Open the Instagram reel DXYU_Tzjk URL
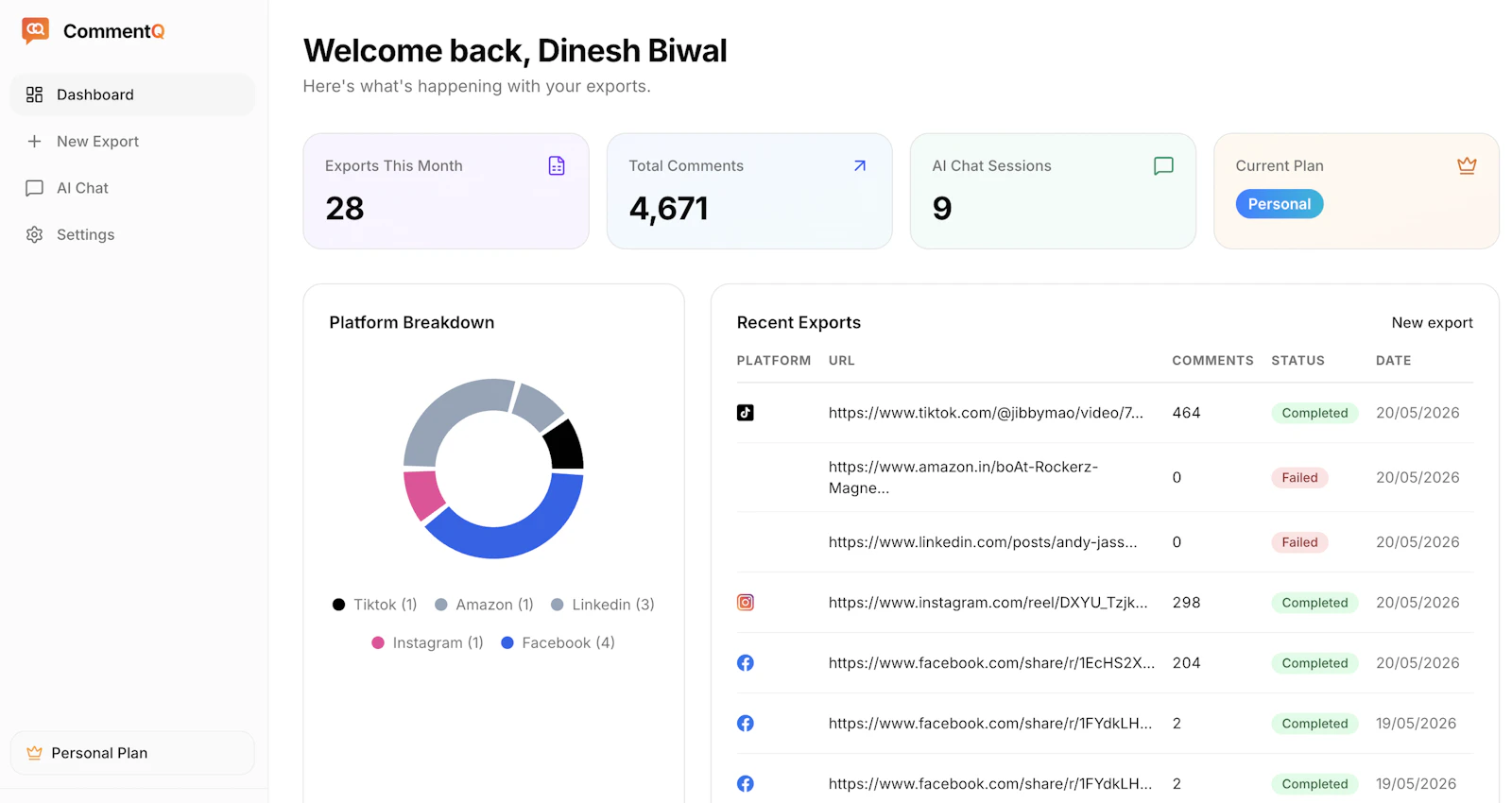The height and width of the screenshot is (803, 1512). (x=988, y=603)
